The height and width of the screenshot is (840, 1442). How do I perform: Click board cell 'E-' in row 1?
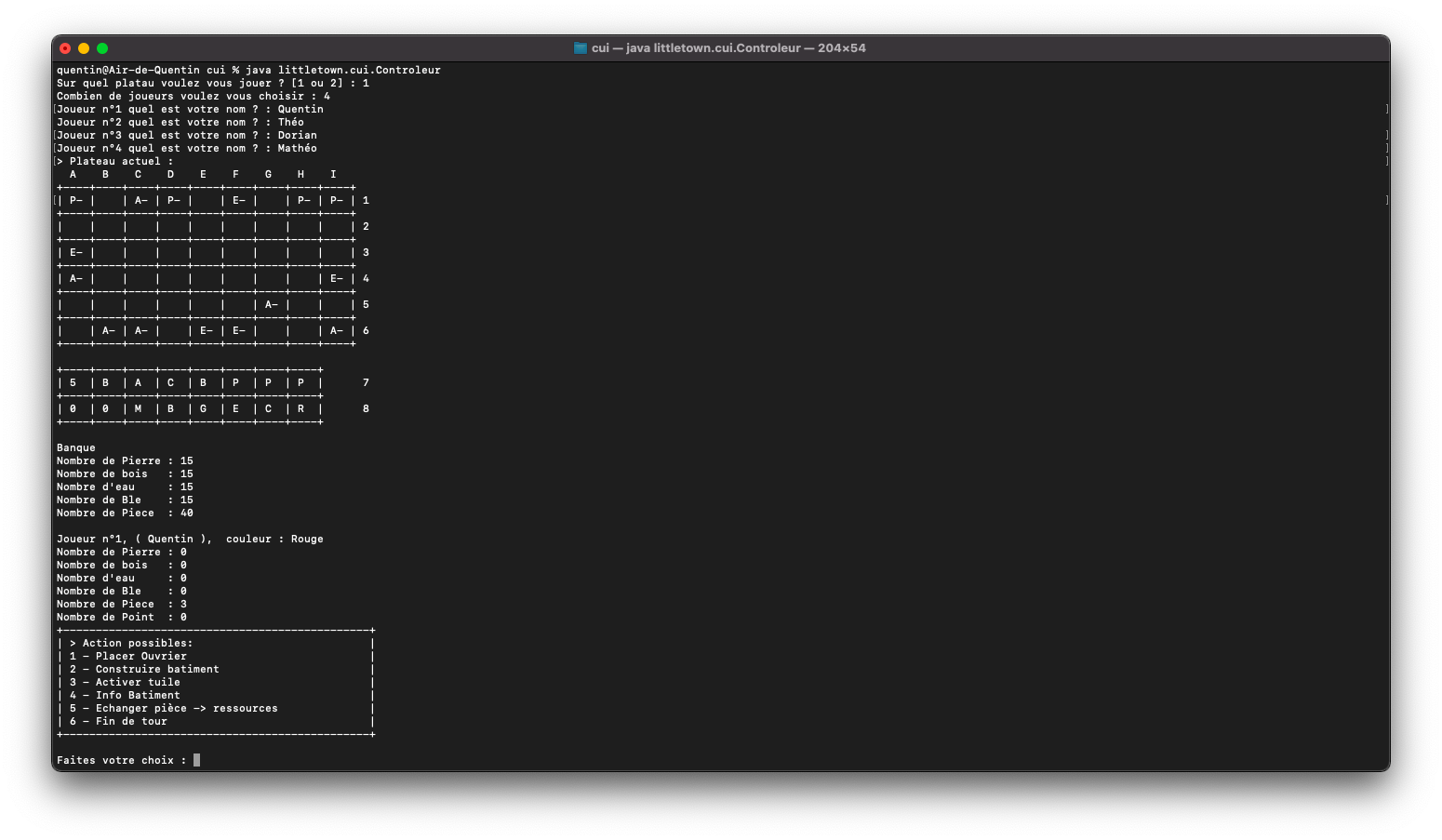pos(239,200)
